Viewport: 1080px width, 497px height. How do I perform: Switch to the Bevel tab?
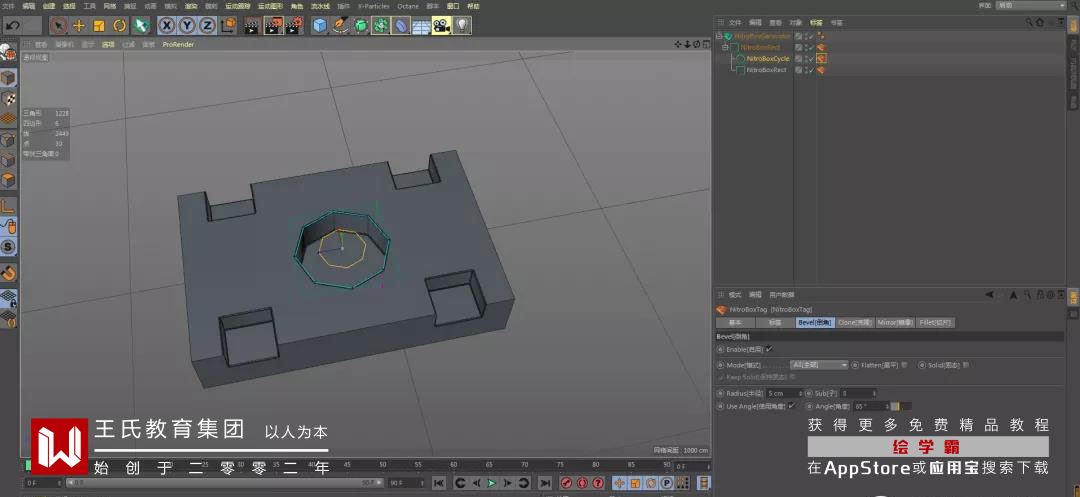816,322
